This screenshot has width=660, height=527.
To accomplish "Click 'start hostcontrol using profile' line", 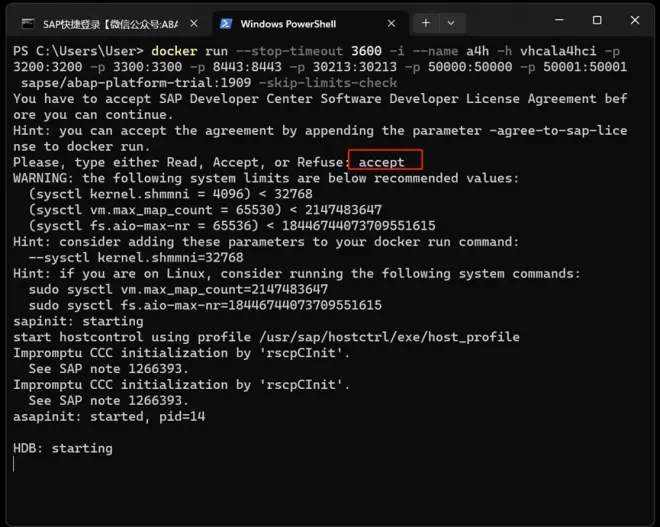I will point(266,337).
